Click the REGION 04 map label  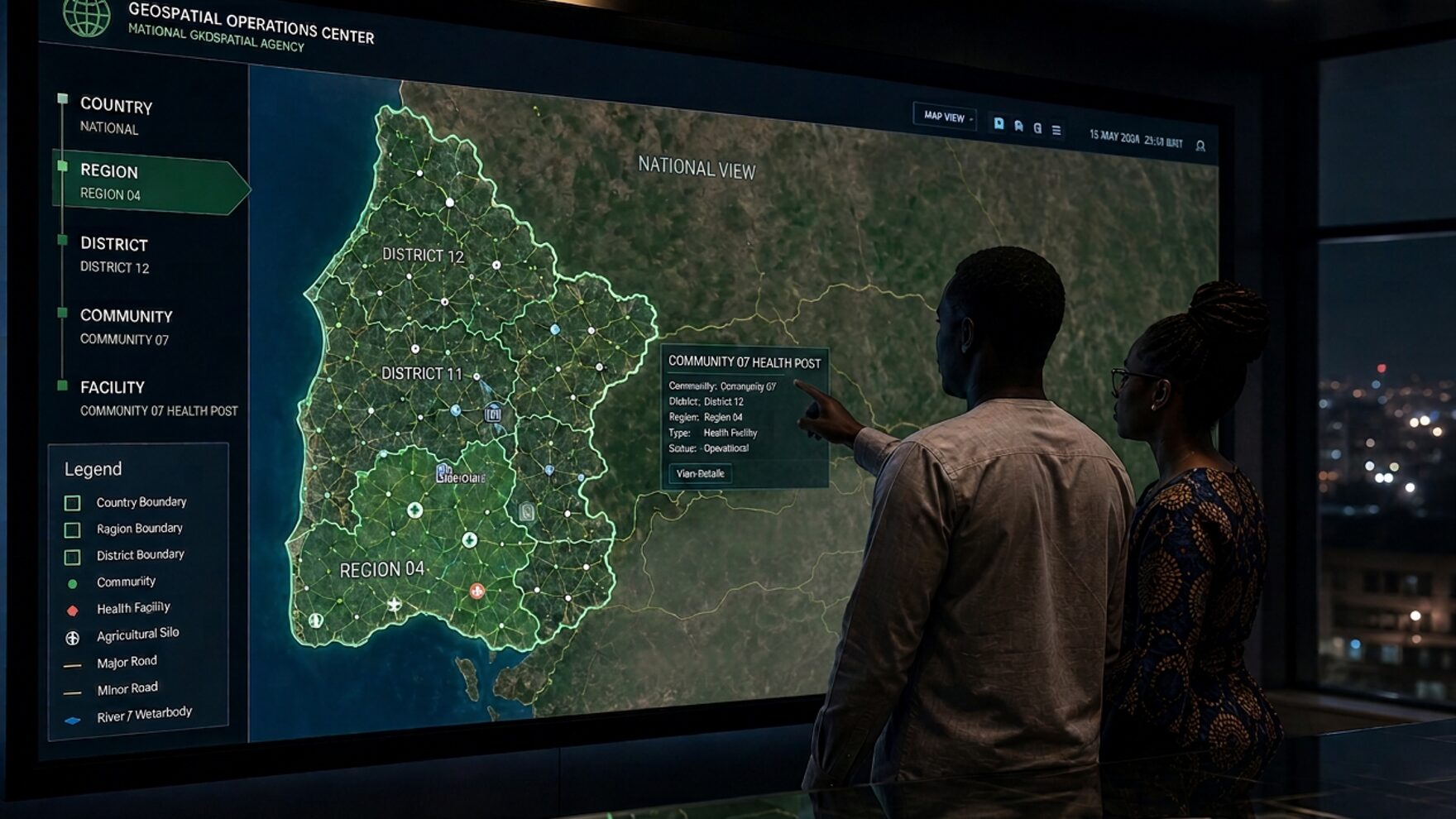click(382, 569)
